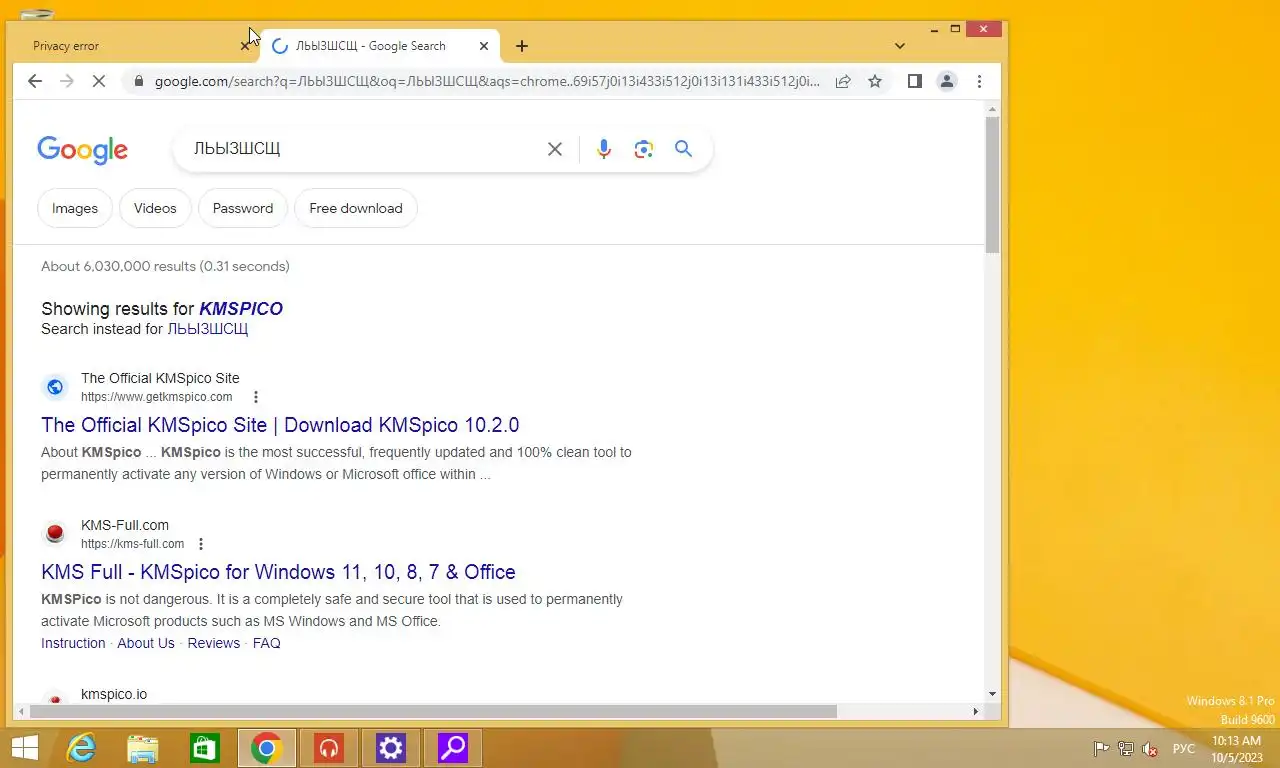
Task: Click the getkmspico.com globe favicon
Action: [55, 387]
